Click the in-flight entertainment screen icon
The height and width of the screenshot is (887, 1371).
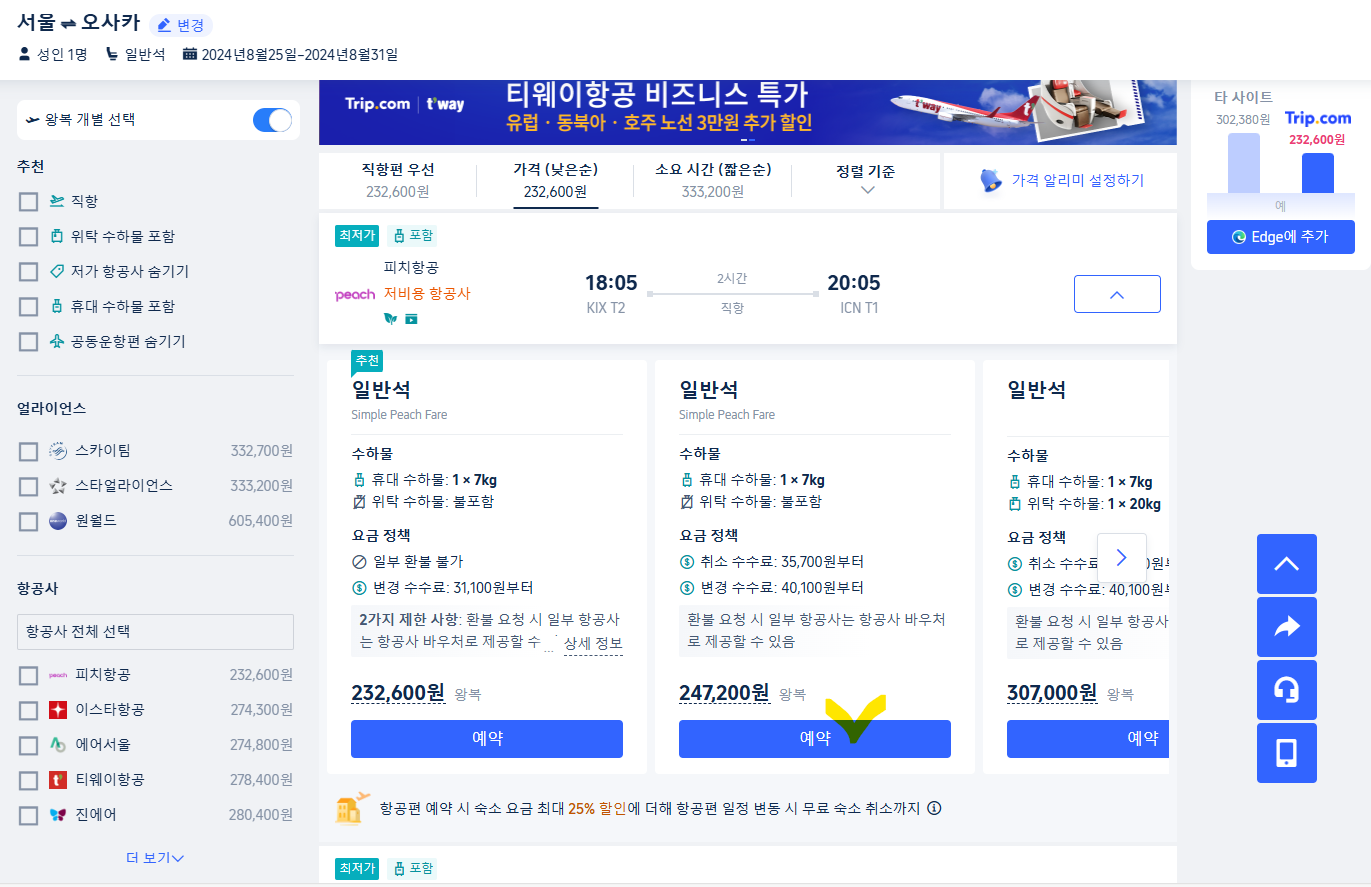coord(411,318)
